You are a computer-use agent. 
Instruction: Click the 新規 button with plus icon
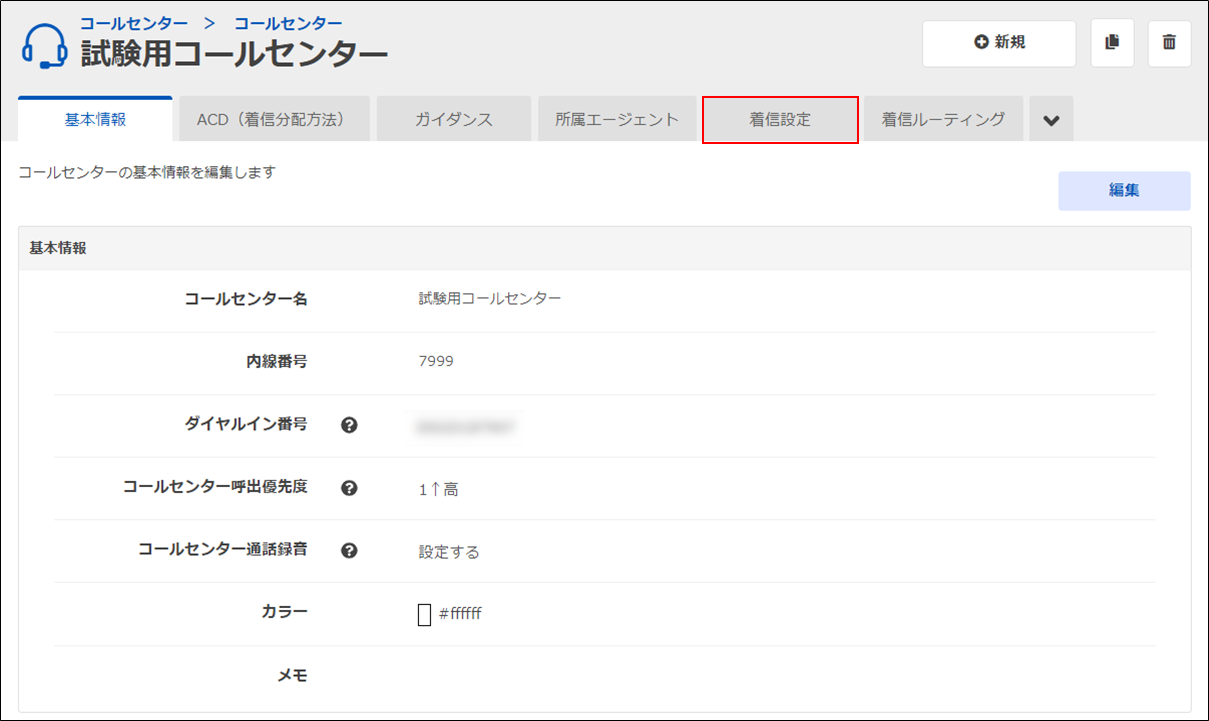tap(998, 43)
